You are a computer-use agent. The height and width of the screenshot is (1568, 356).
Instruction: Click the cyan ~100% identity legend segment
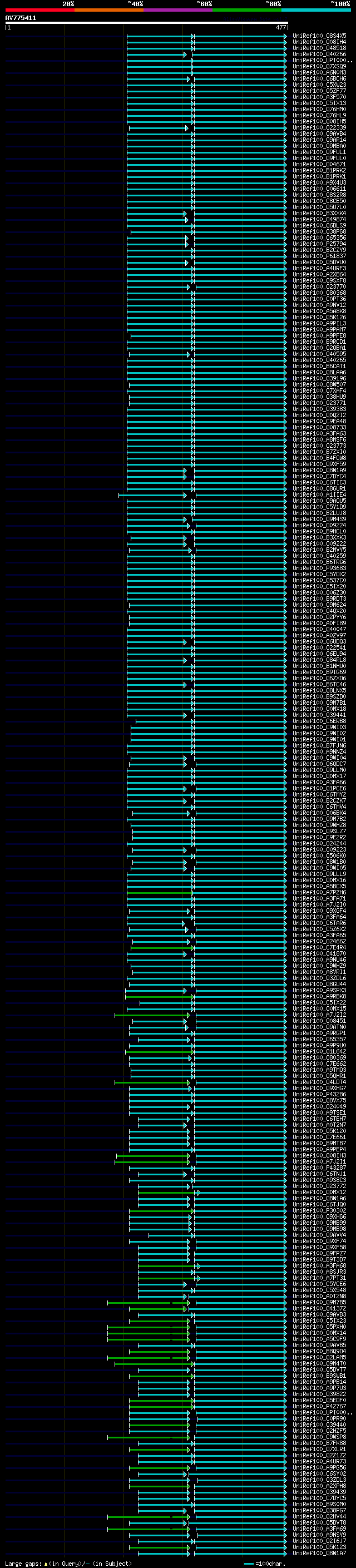click(x=317, y=11)
